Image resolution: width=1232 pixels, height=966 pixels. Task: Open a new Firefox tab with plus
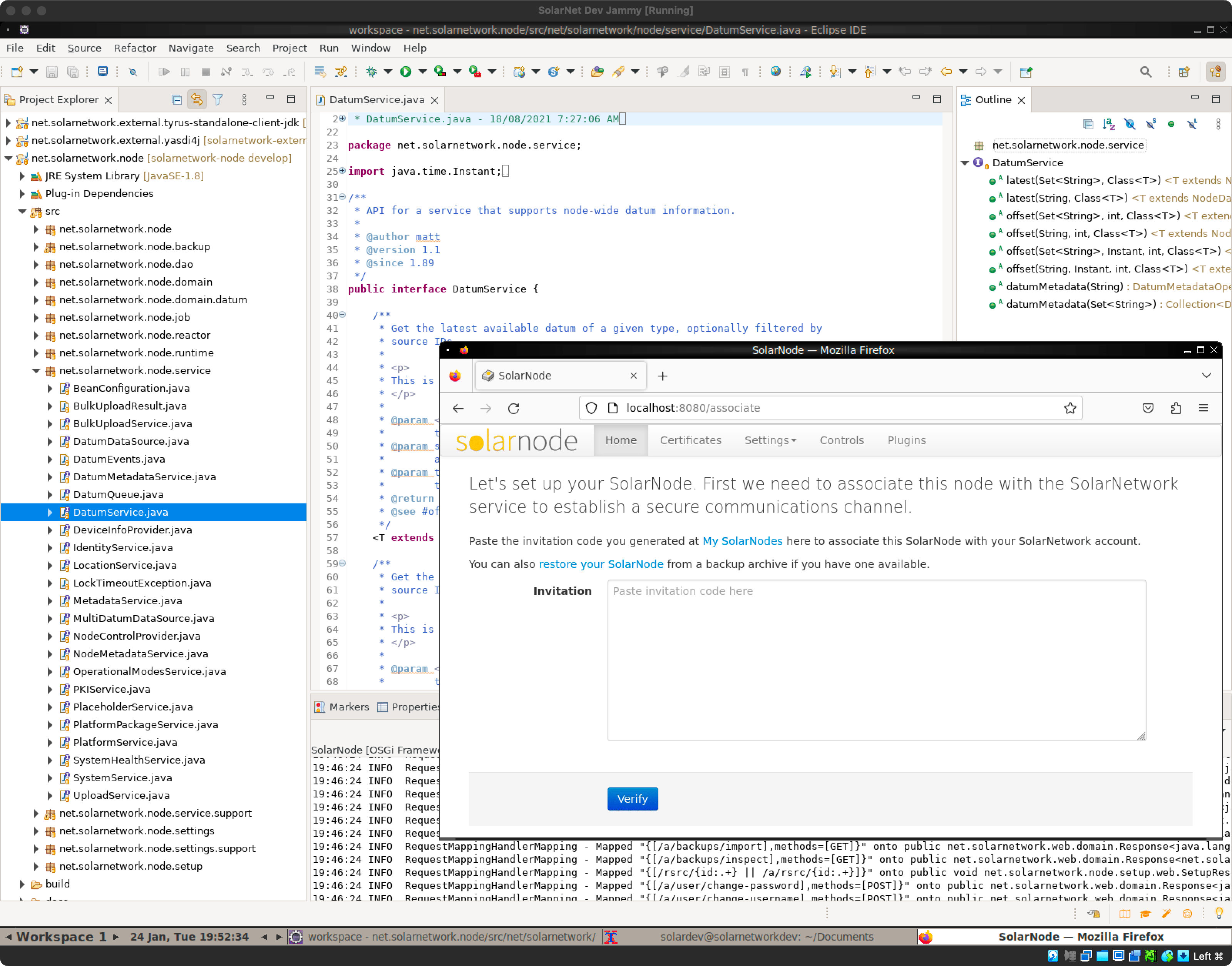(662, 376)
